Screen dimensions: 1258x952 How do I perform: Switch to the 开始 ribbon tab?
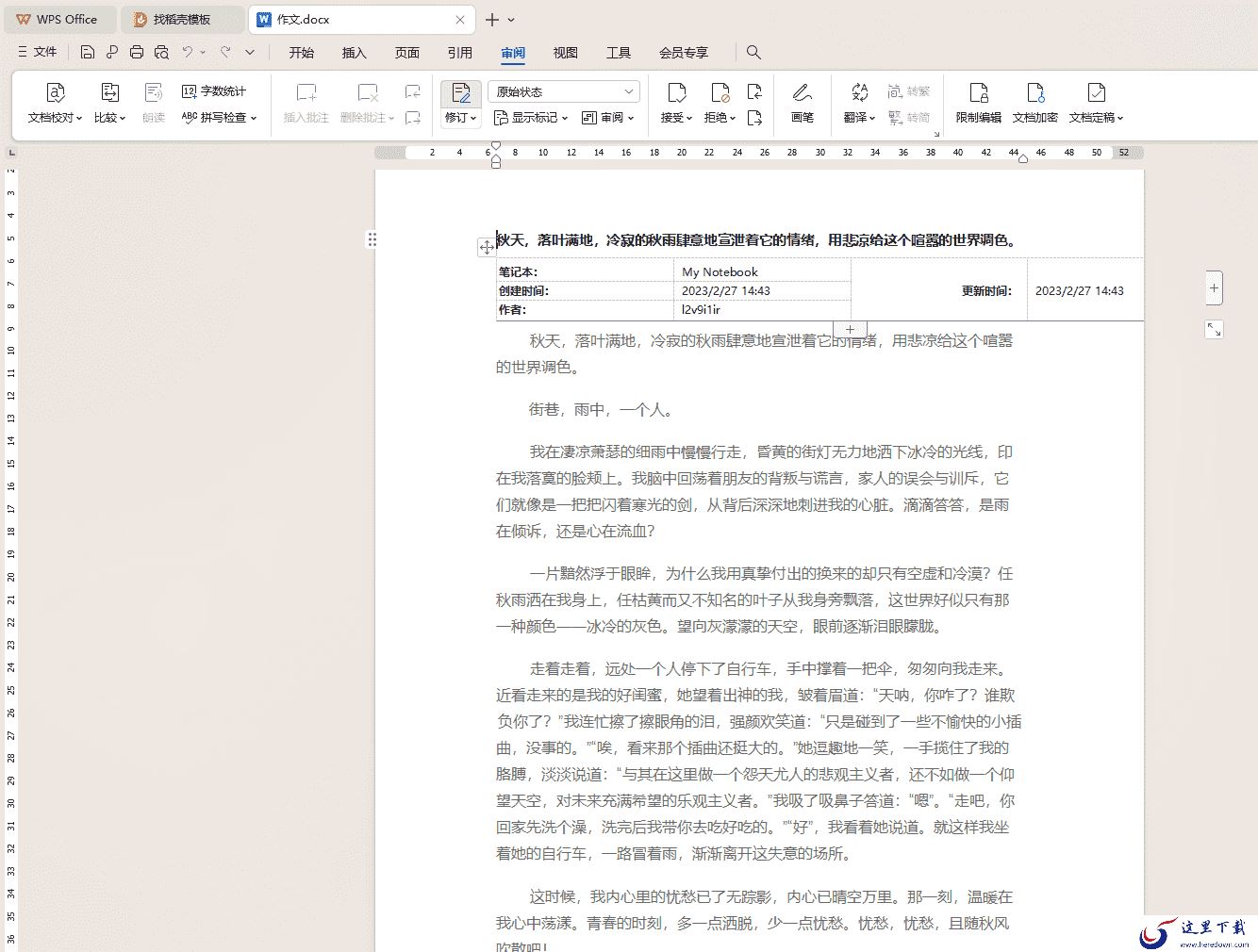click(302, 53)
